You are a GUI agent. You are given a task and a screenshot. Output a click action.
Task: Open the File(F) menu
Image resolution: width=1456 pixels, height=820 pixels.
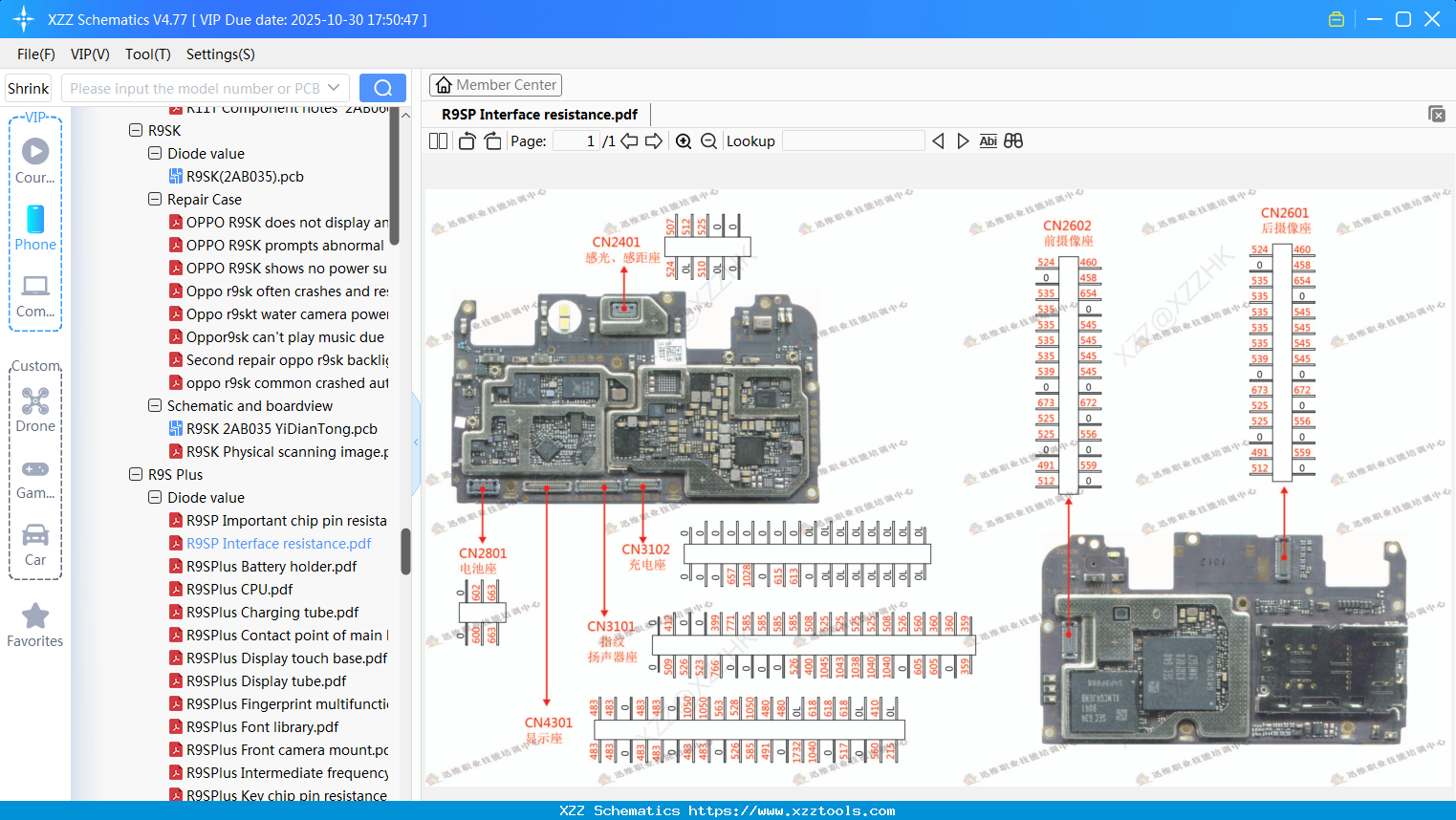click(36, 54)
